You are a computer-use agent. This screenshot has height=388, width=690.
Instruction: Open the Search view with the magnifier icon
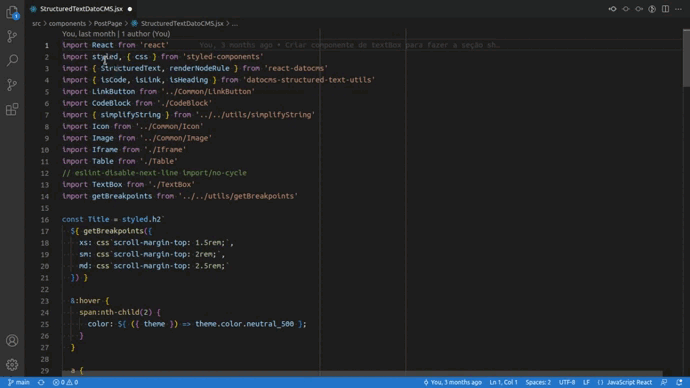click(12, 60)
